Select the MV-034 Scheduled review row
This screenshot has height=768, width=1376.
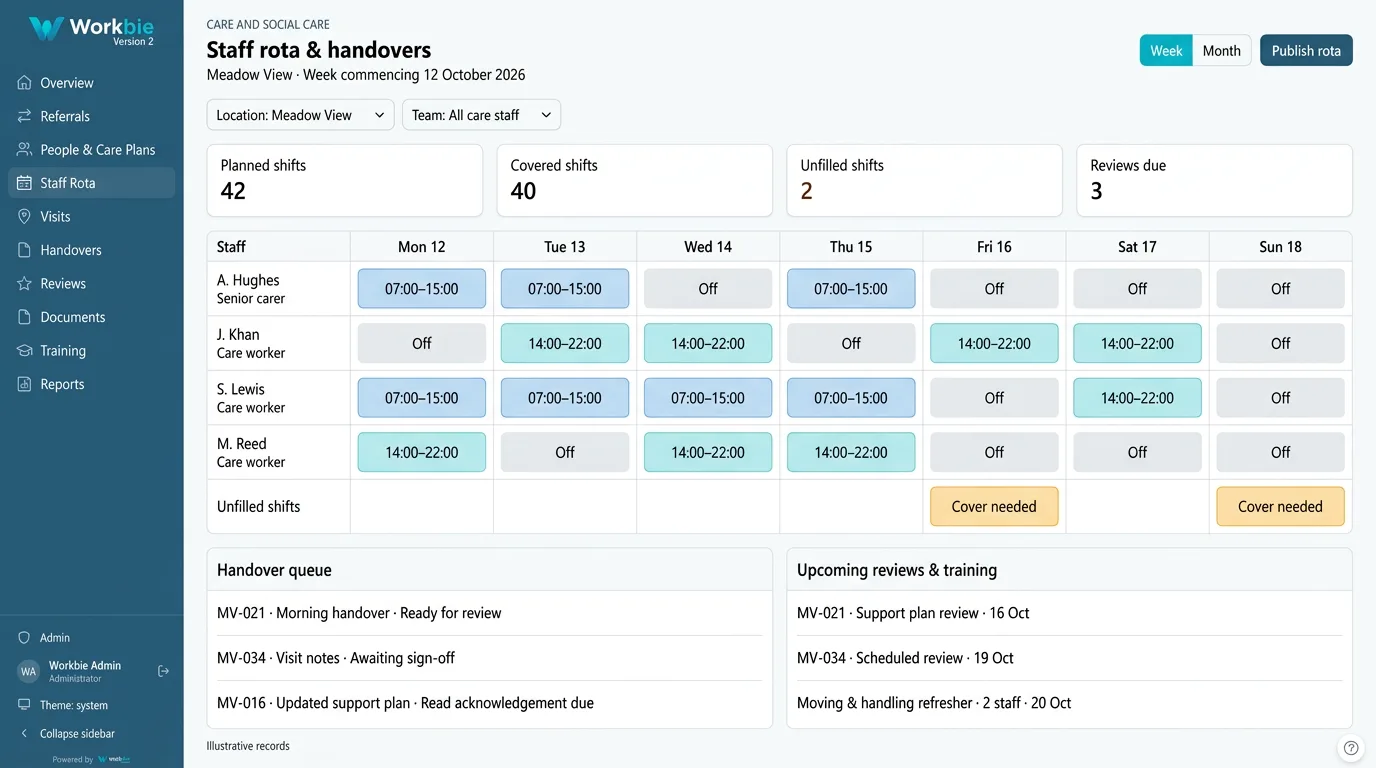point(1069,658)
